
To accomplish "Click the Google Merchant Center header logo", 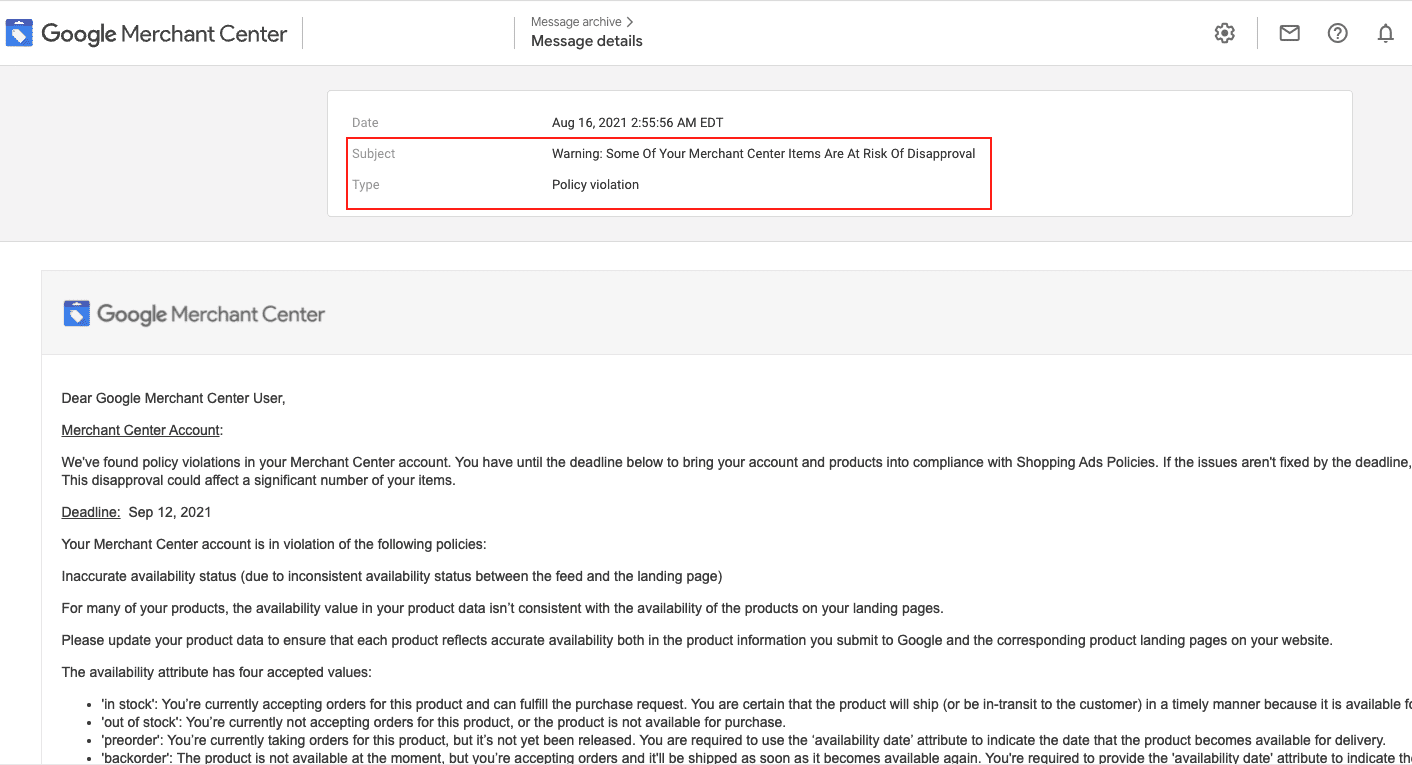I will tap(146, 33).
